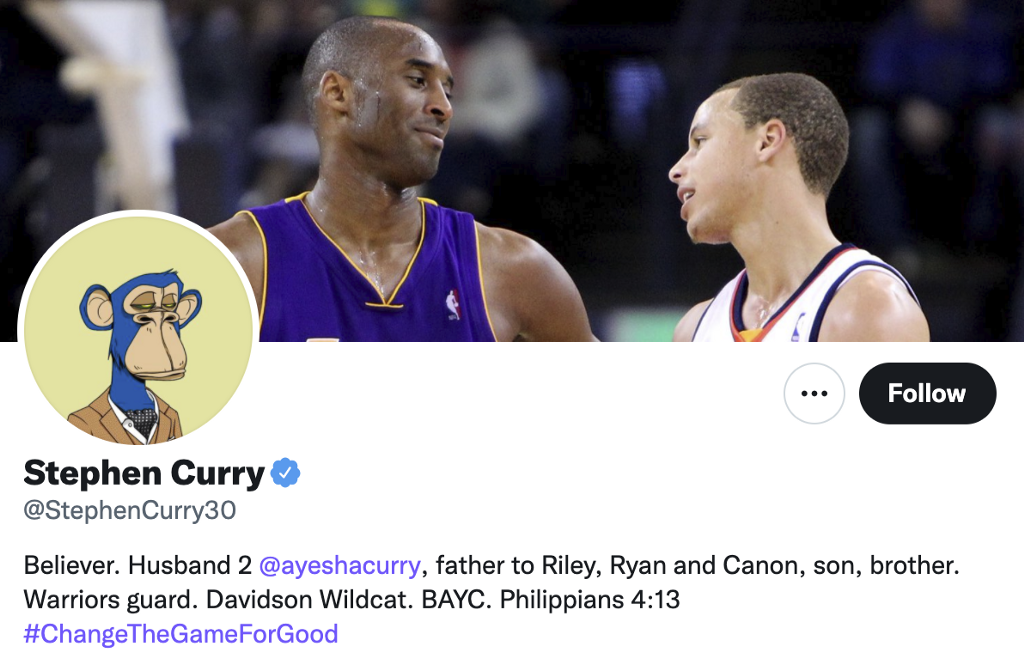Click the blue verified checkmark badge
Screen dimensions: 1024x658
pos(285,473)
